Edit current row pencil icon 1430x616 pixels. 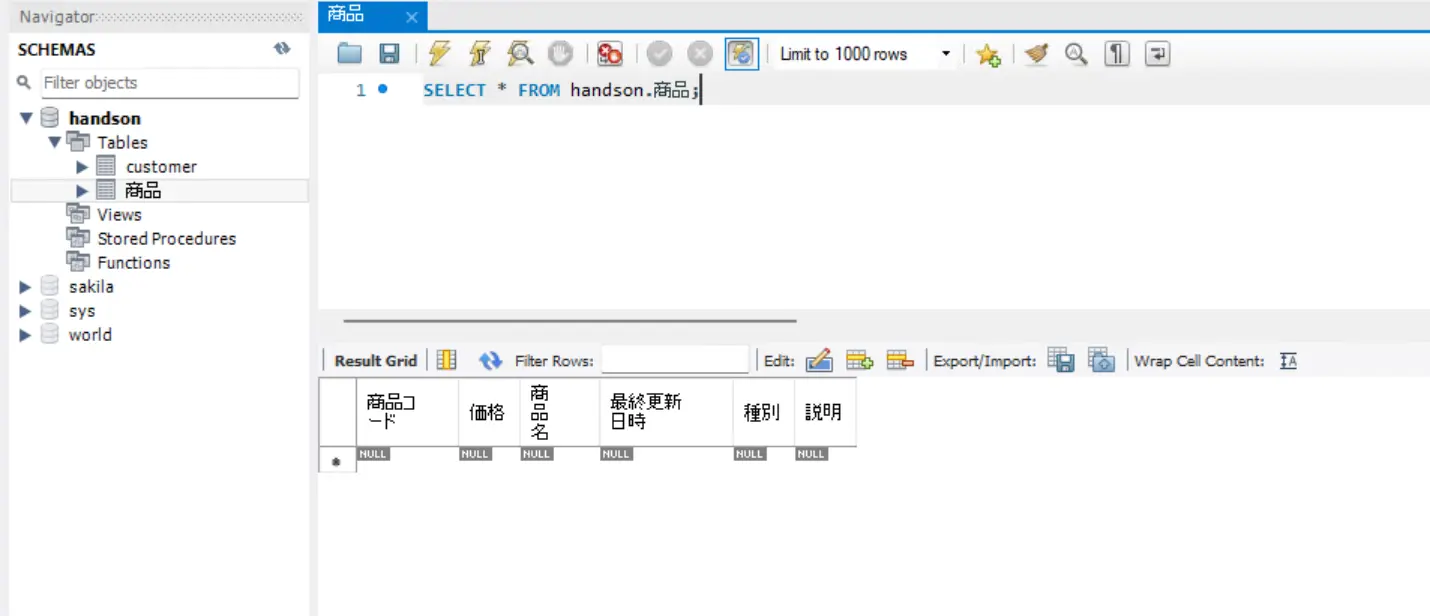click(x=819, y=360)
